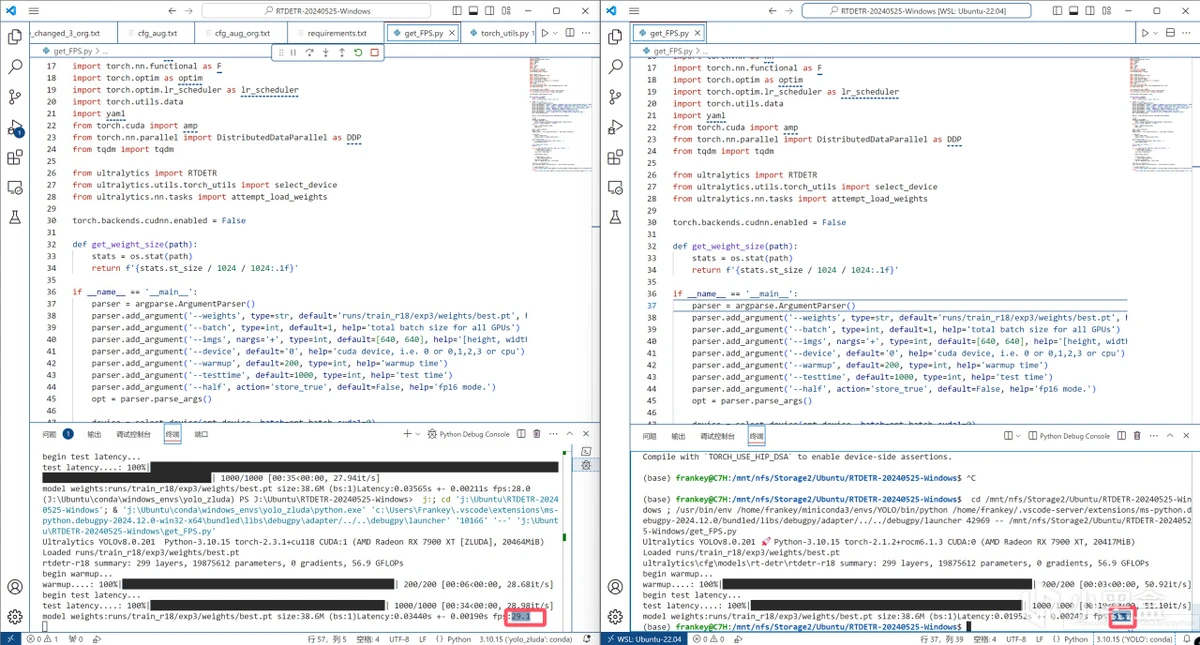Open Extensions view in left window
1200x645 pixels.
15,157
